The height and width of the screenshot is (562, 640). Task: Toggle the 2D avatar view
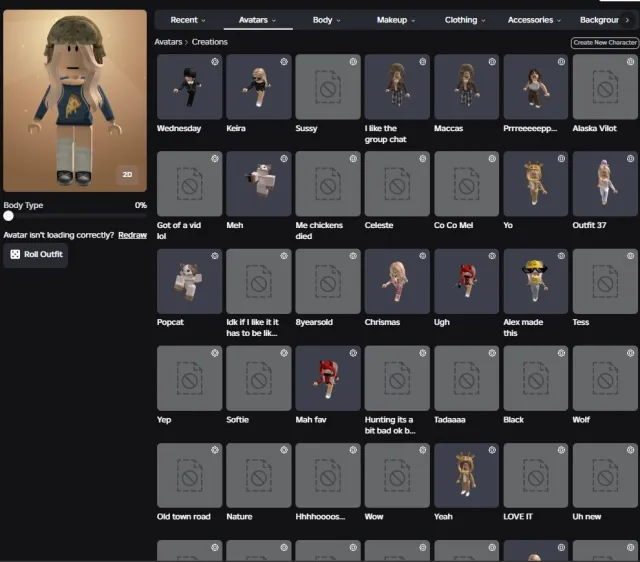[127, 175]
